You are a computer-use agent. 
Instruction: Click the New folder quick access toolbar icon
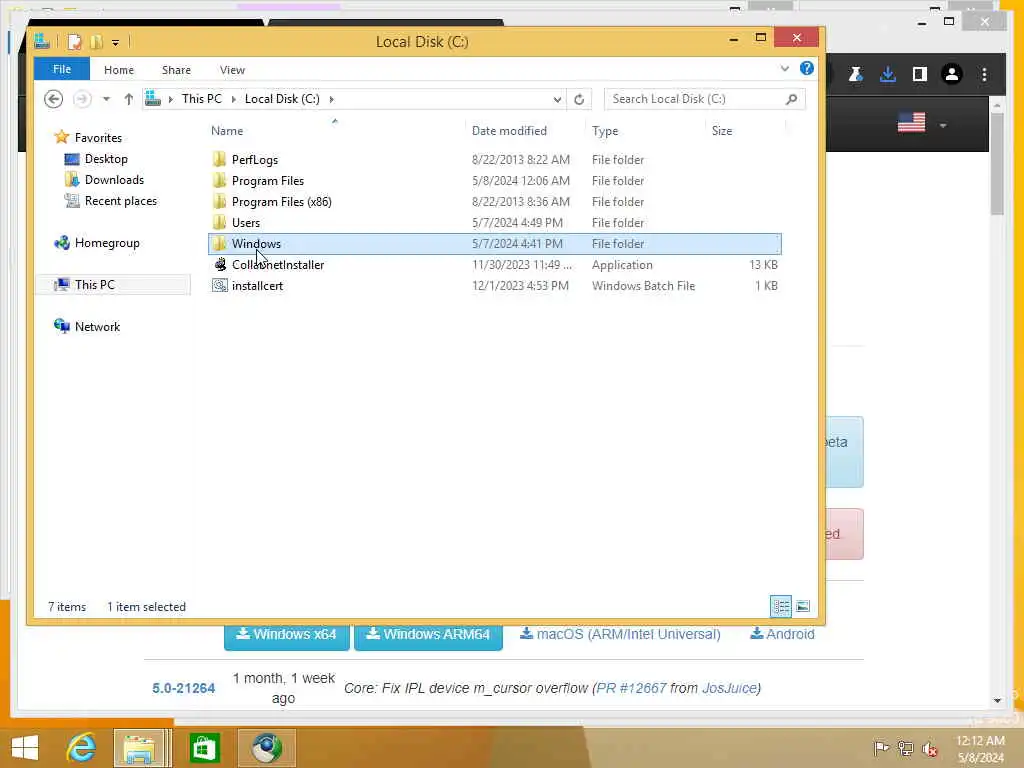(96, 42)
